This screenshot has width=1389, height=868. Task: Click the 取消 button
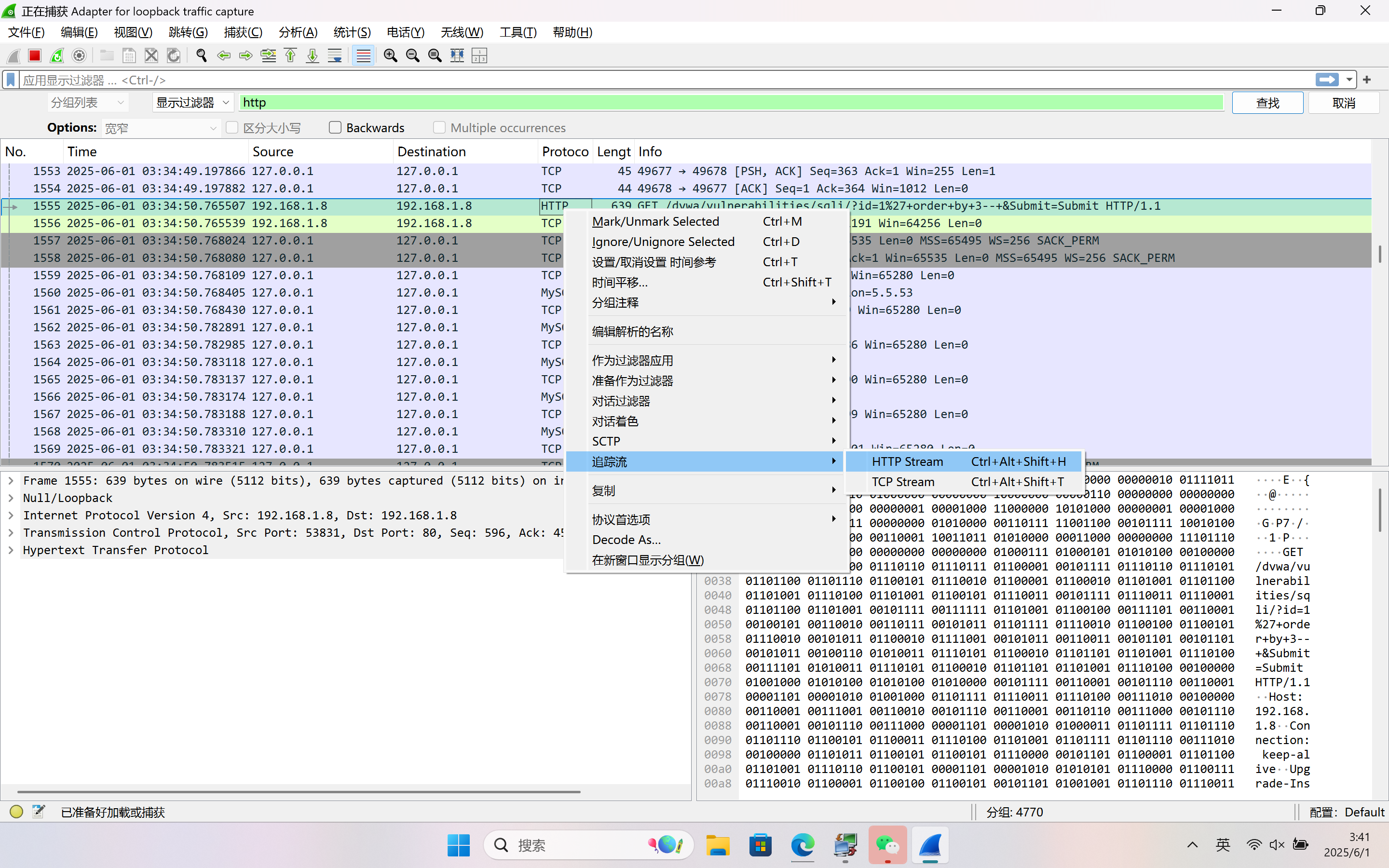[x=1343, y=103]
